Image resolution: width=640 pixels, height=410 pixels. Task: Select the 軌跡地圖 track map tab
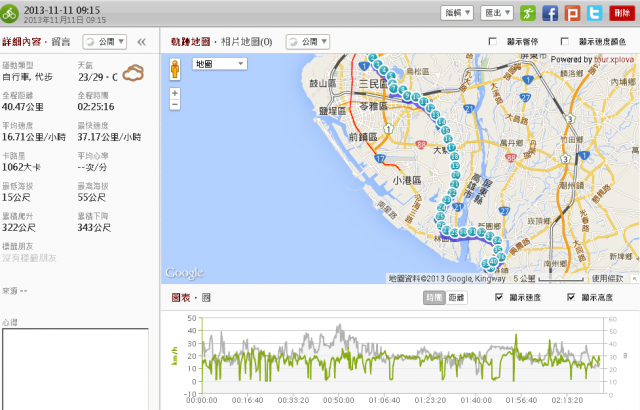pos(190,42)
